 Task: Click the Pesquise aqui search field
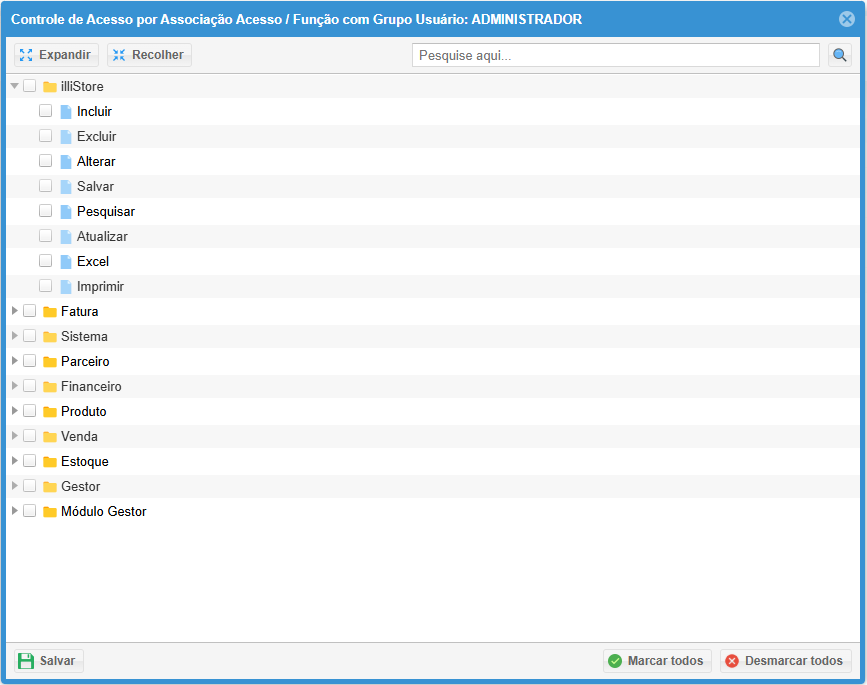pos(615,55)
